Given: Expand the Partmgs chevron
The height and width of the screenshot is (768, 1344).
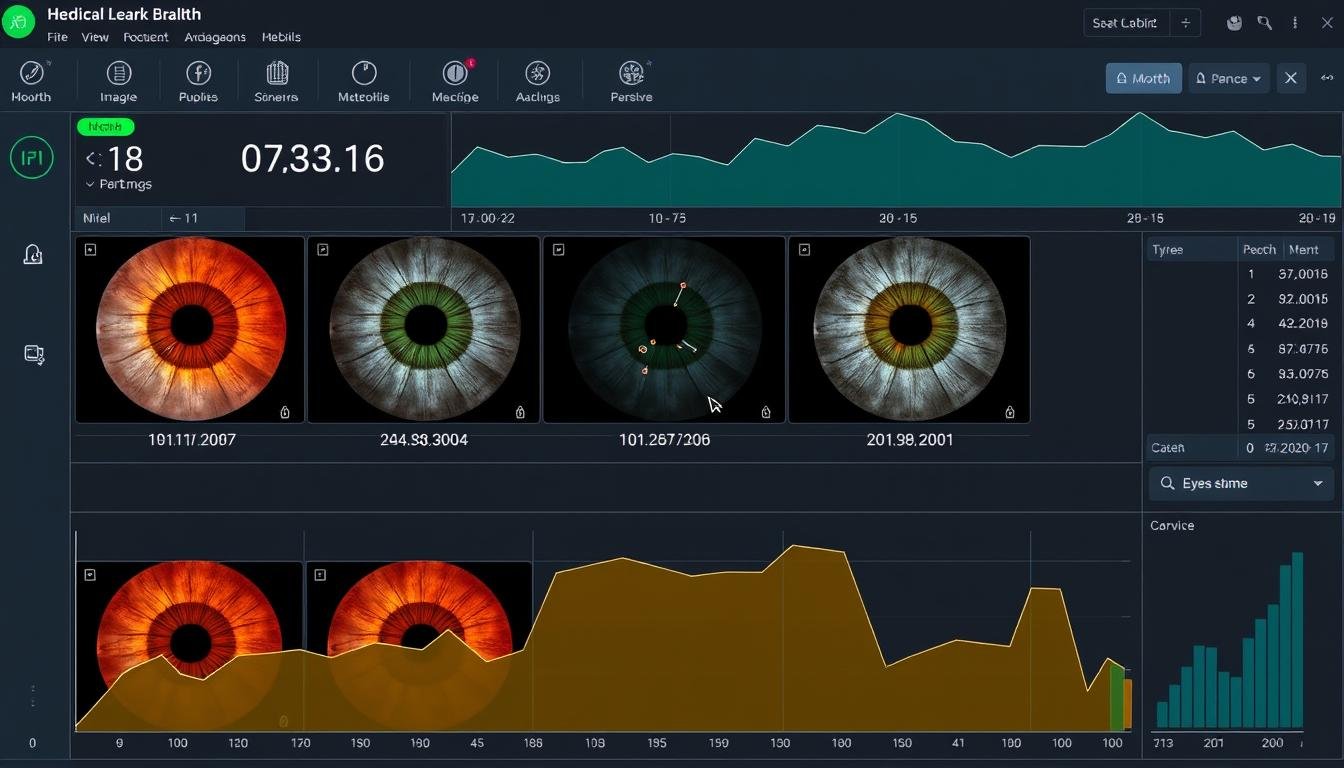Looking at the screenshot, I should pyautogui.click(x=90, y=185).
